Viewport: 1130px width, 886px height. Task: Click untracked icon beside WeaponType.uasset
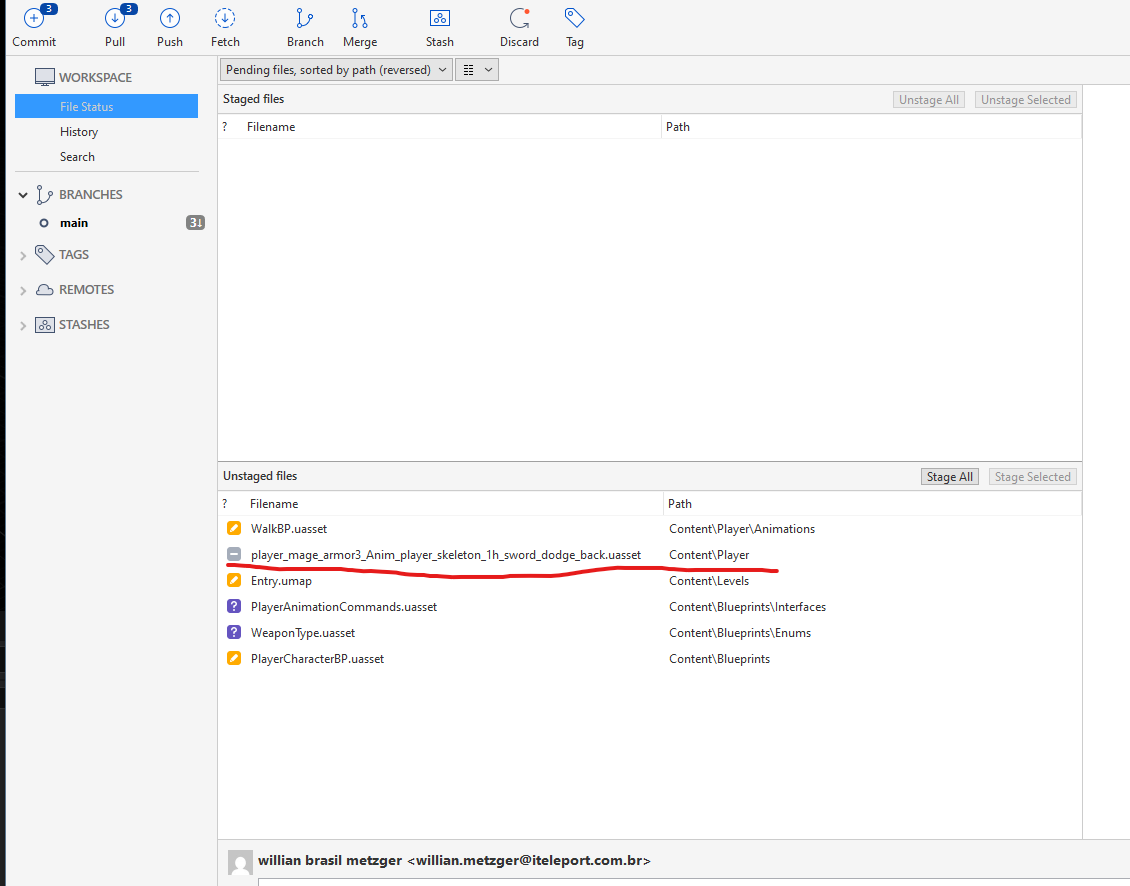233,632
